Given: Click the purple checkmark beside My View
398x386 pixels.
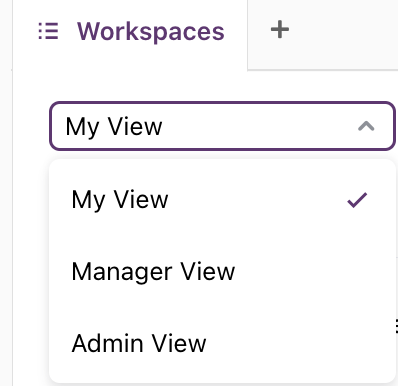Looking at the screenshot, I should 357,200.
